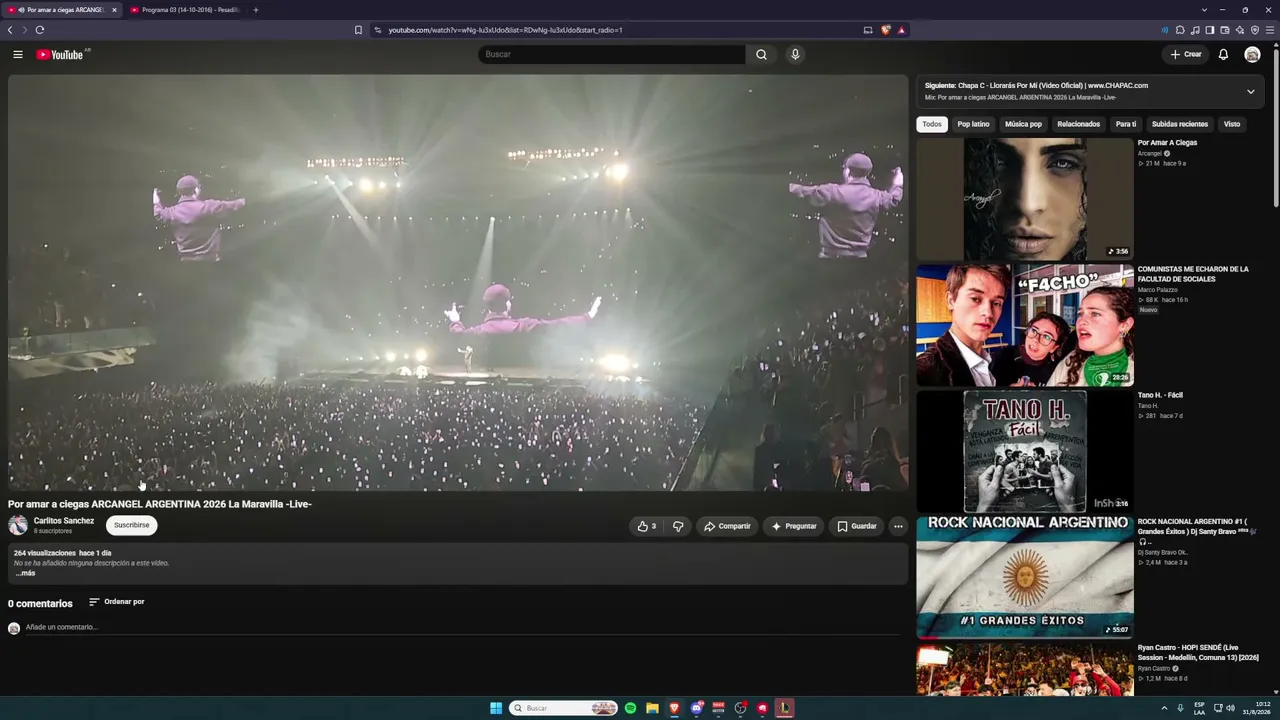Expand the Siguiente playlist panel chevron
The image size is (1280, 720).
[x=1250, y=91]
